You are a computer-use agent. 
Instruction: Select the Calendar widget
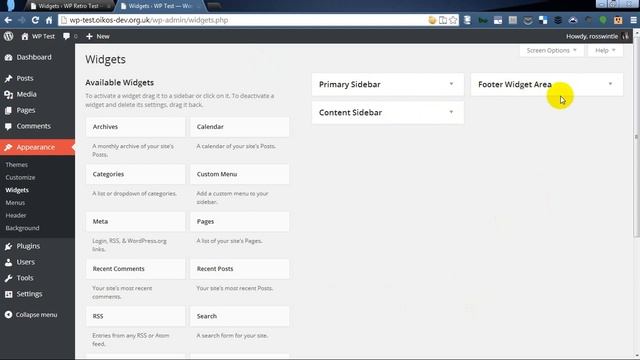click(x=240, y=127)
